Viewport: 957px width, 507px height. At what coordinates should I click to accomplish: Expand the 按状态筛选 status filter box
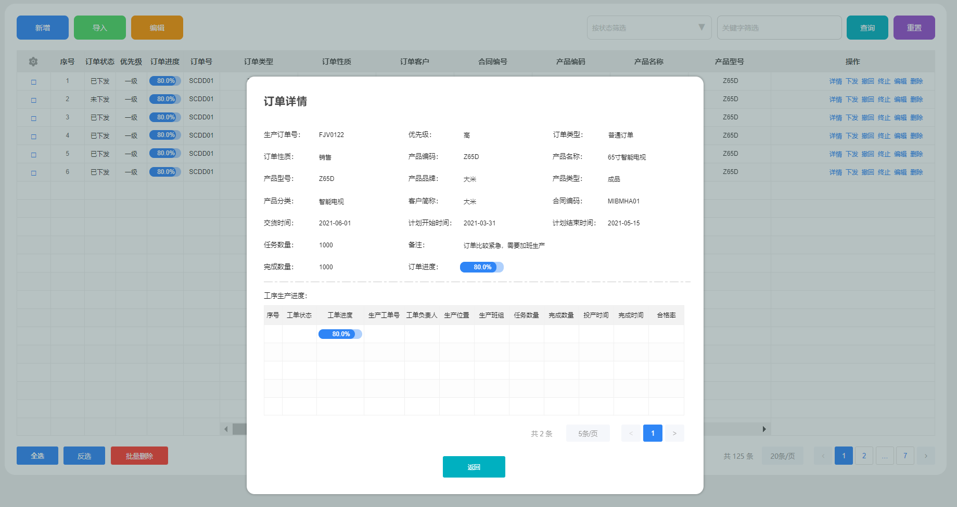point(640,28)
